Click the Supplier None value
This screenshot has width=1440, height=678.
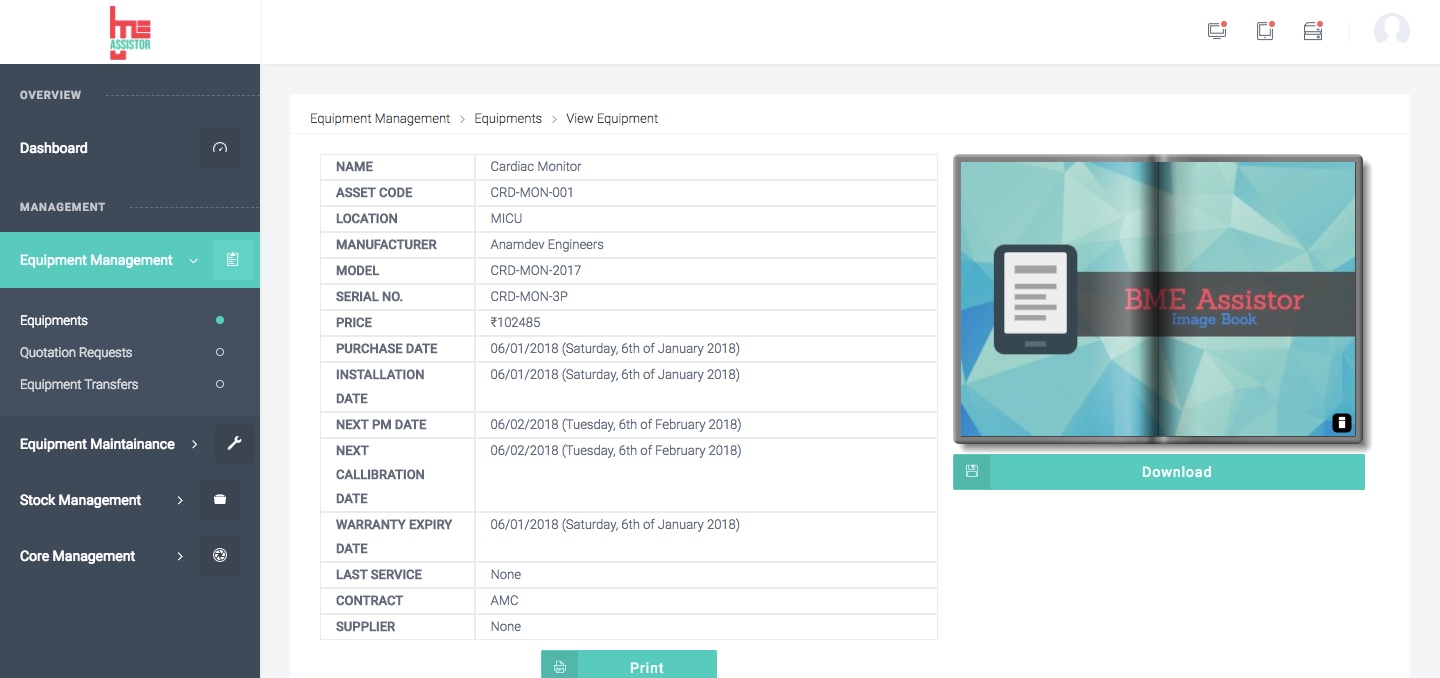[506, 626]
